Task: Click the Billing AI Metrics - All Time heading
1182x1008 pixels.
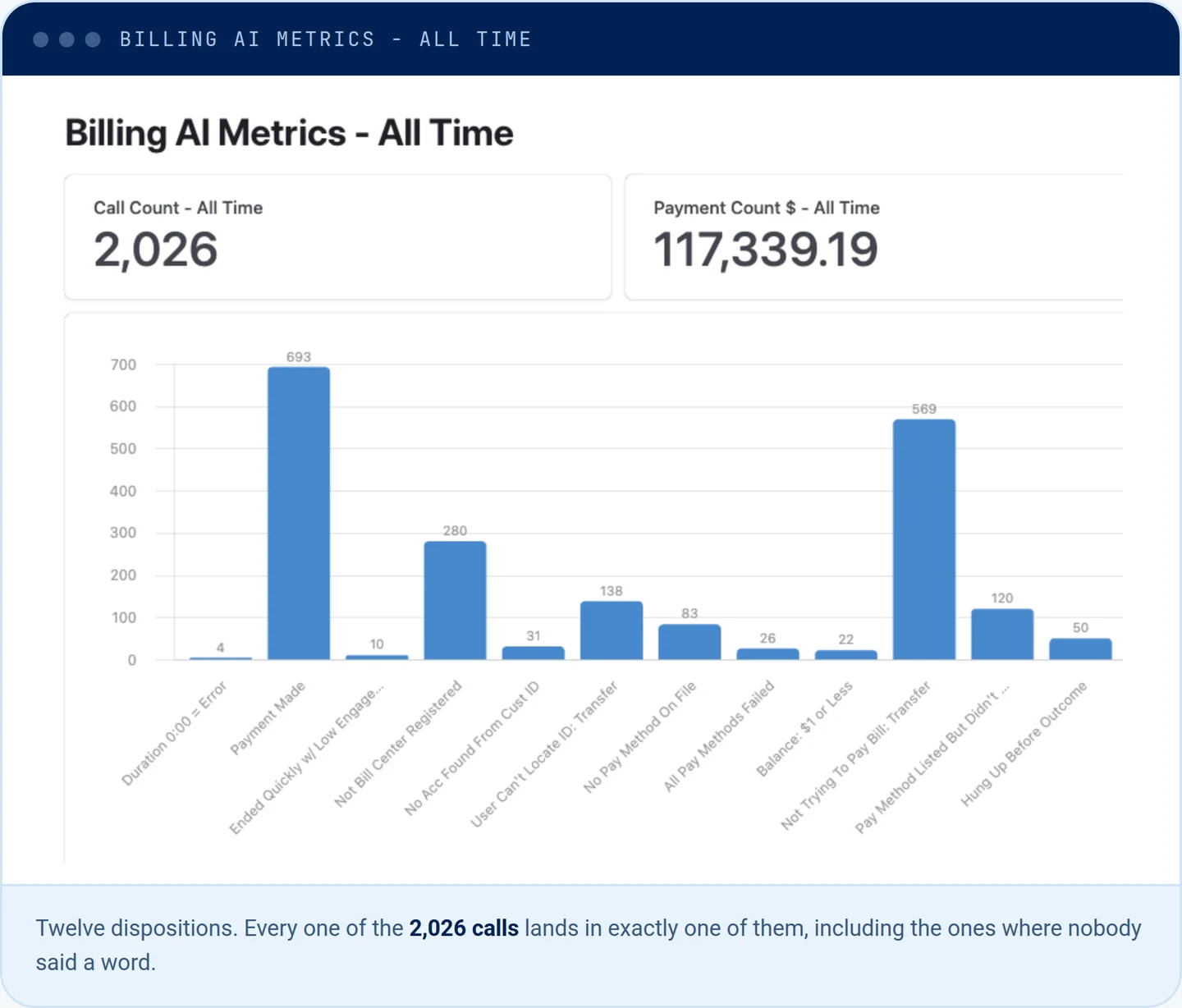Action: click(289, 133)
